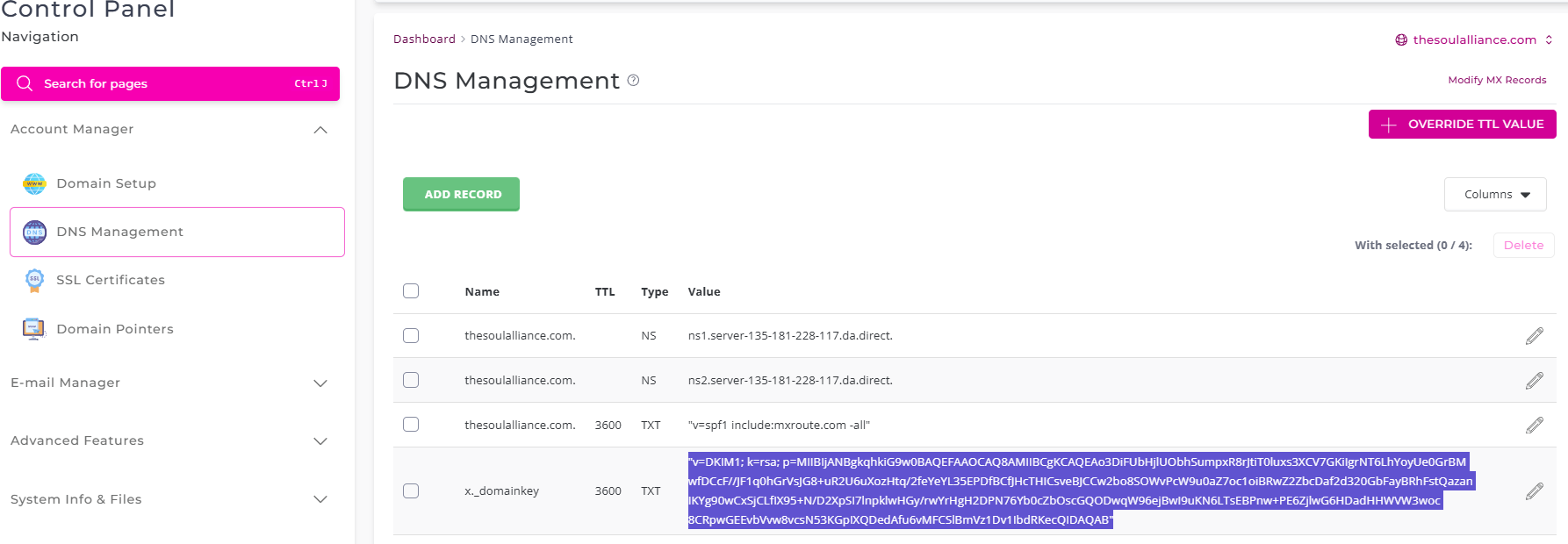Viewport: 1568px width, 544px height.
Task: Go to Dashboard breadcrumb link
Action: 424,39
